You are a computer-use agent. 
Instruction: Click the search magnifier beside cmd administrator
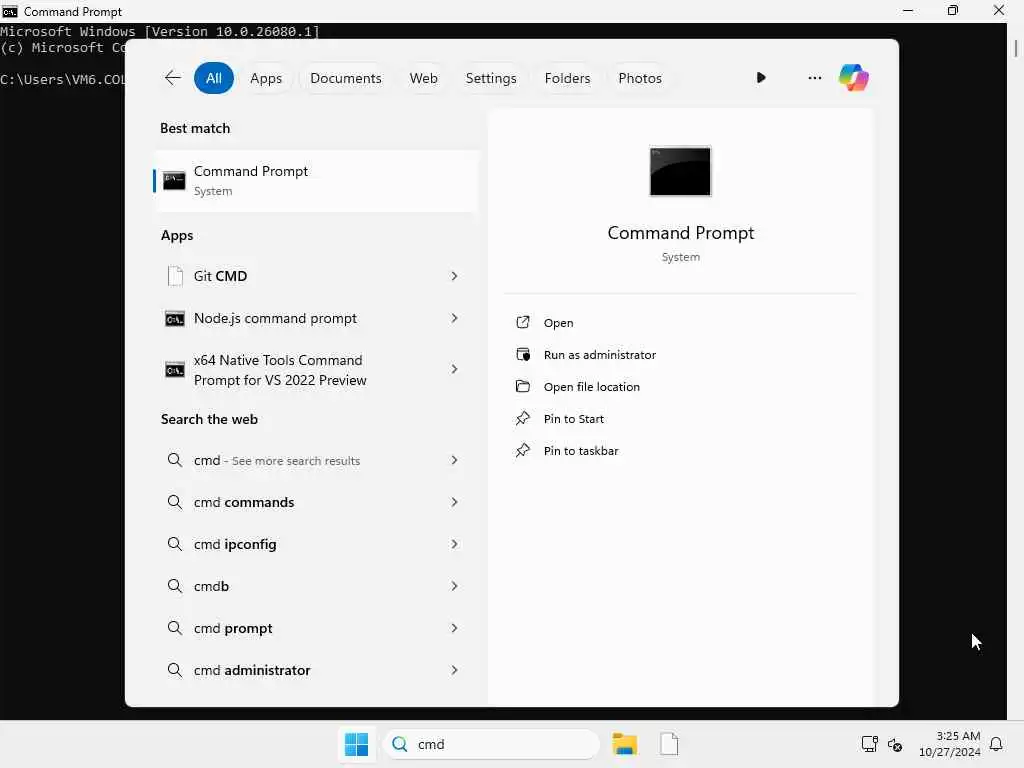[x=174, y=669]
